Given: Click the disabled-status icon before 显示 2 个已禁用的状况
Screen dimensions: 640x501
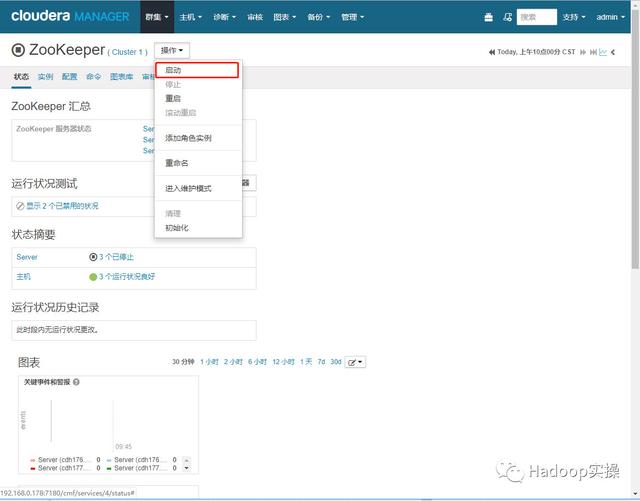Looking at the screenshot, I should (x=20, y=206).
